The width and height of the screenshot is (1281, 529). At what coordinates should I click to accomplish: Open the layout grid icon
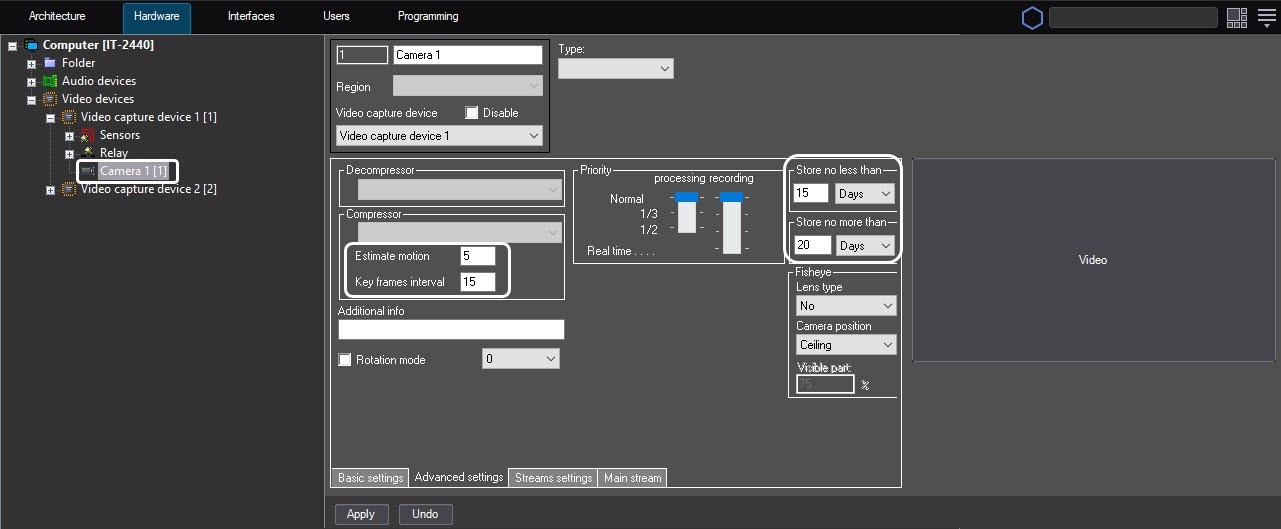[x=1237, y=18]
